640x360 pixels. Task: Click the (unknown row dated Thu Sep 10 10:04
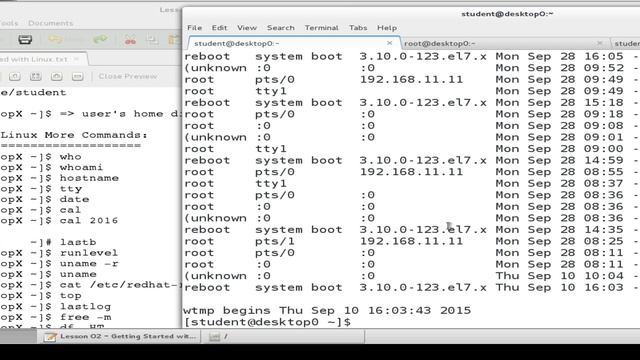(411, 276)
